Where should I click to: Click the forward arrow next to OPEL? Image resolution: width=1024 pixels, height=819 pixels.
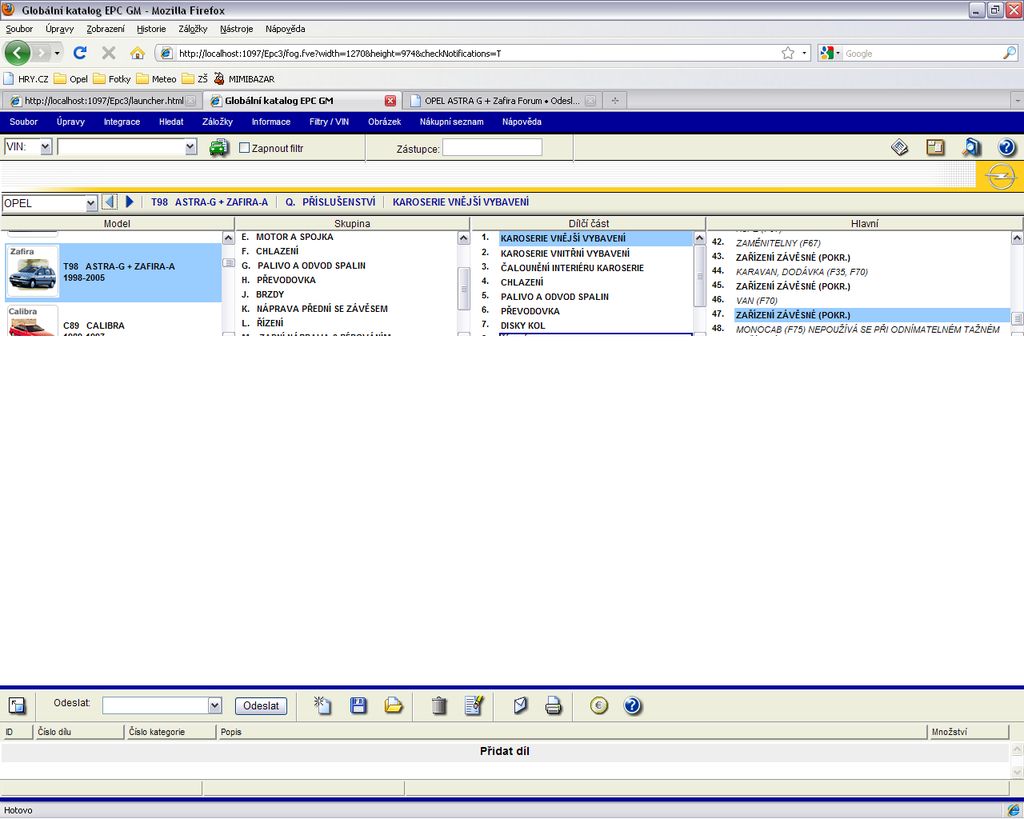pyautogui.click(x=129, y=202)
